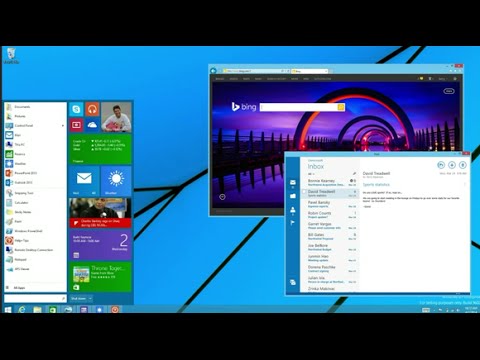Launch Paint from Start menu

(35, 221)
